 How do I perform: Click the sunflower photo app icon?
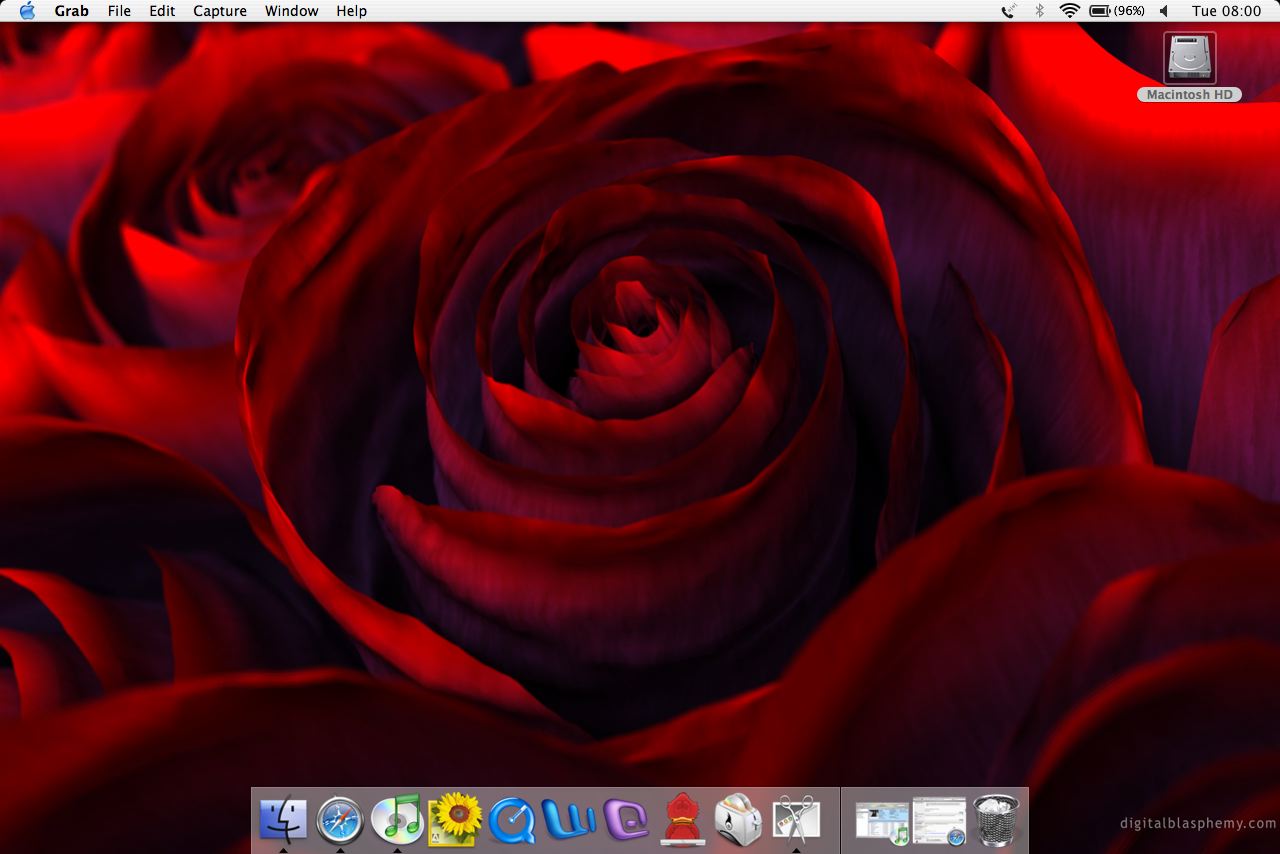coord(455,819)
